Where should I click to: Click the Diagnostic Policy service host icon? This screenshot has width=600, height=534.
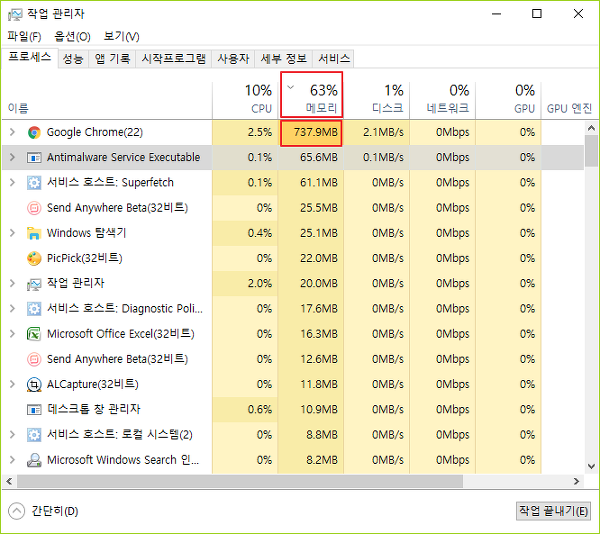coord(34,309)
